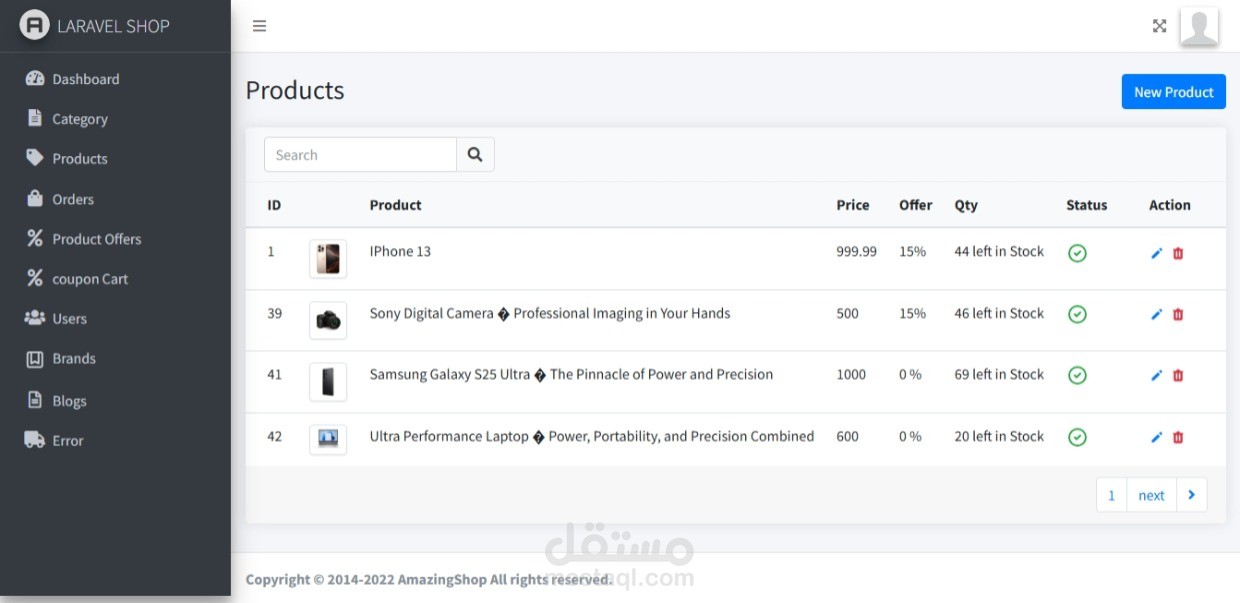Viewport: 1240px width, 603px height.
Task: Click the New Product button
Action: tap(1173, 92)
